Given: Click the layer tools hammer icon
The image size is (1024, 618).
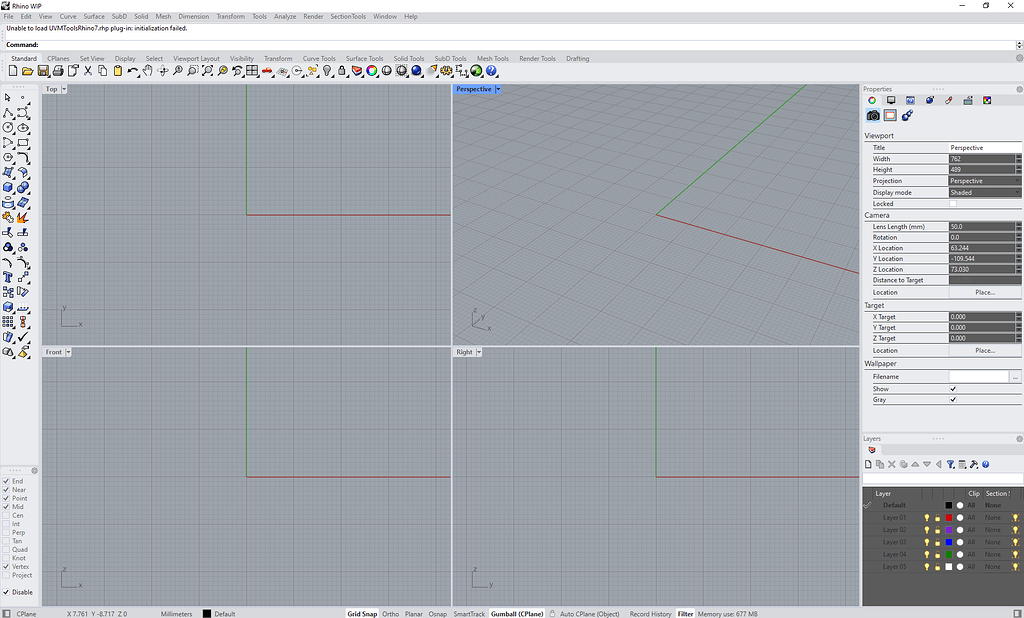Looking at the screenshot, I should coord(974,464).
